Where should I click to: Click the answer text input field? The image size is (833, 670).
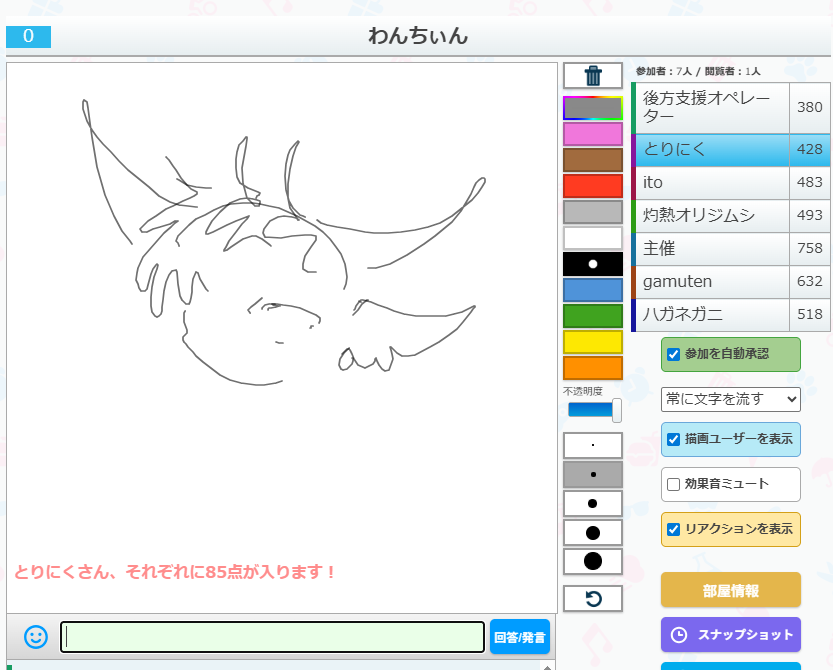tap(273, 637)
